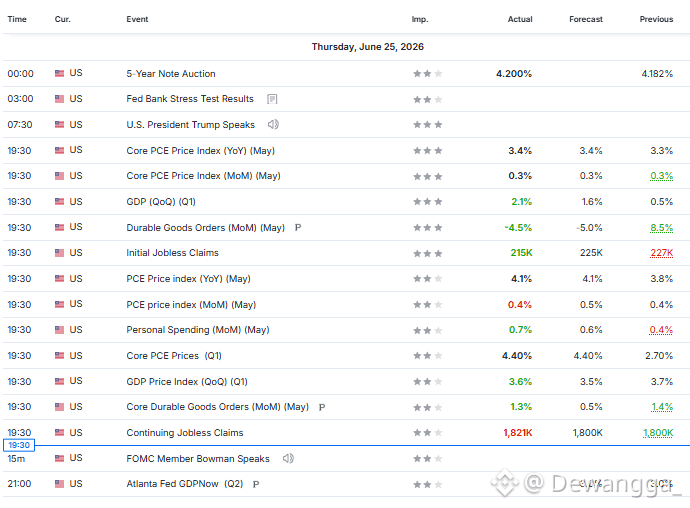Click the three-star importance for Trump Speaks
The image size is (690, 508).
[x=428, y=125]
